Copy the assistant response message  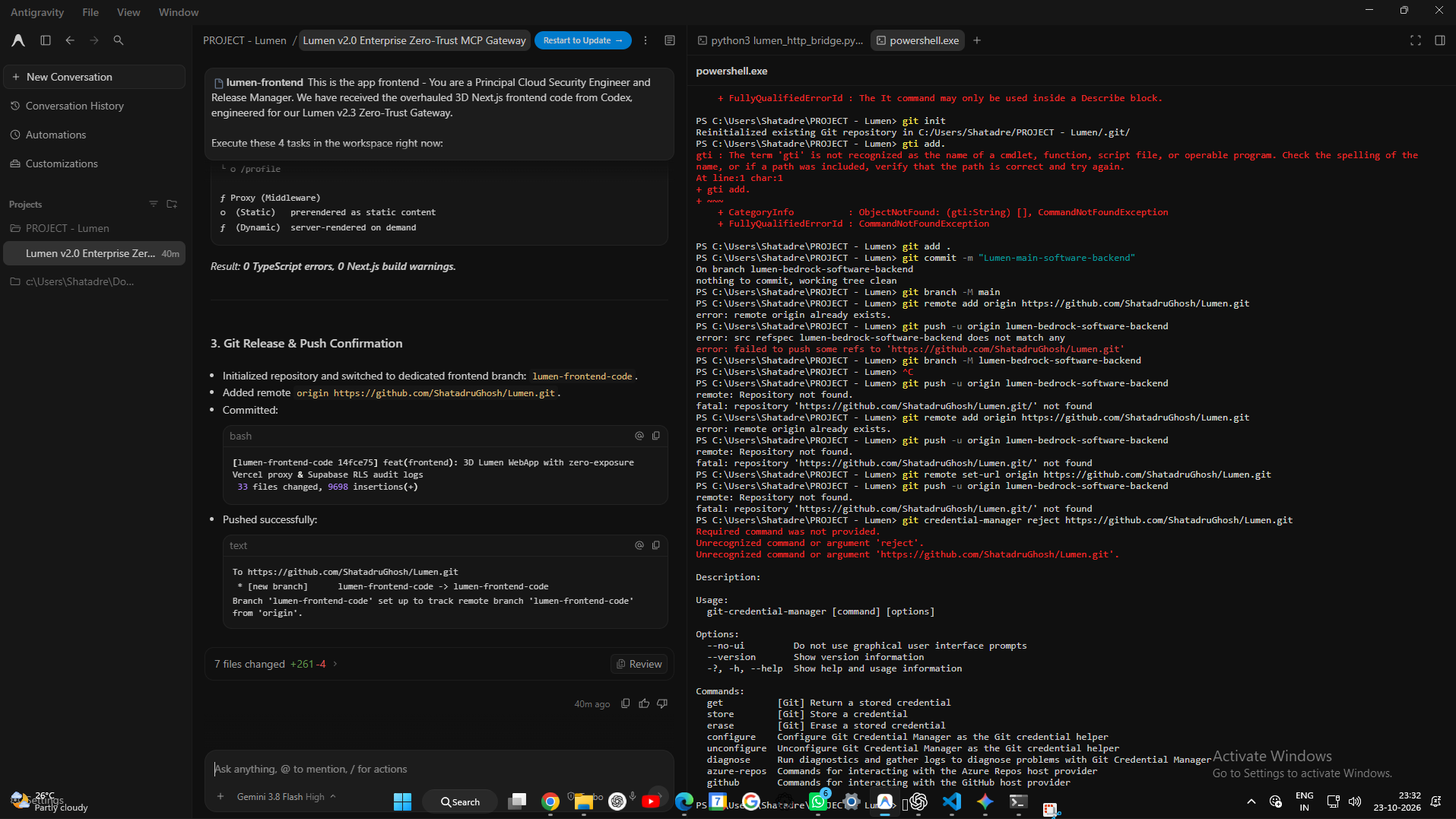626,703
